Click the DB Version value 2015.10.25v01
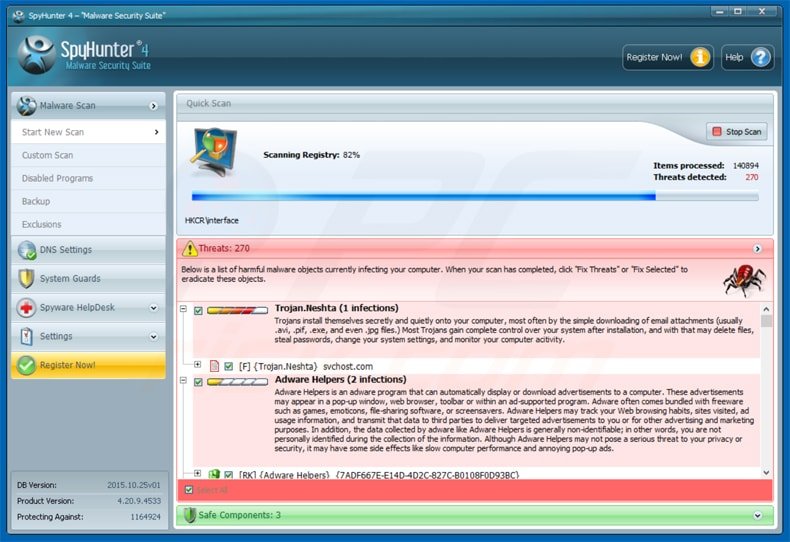Image resolution: width=790 pixels, height=542 pixels. (x=134, y=485)
